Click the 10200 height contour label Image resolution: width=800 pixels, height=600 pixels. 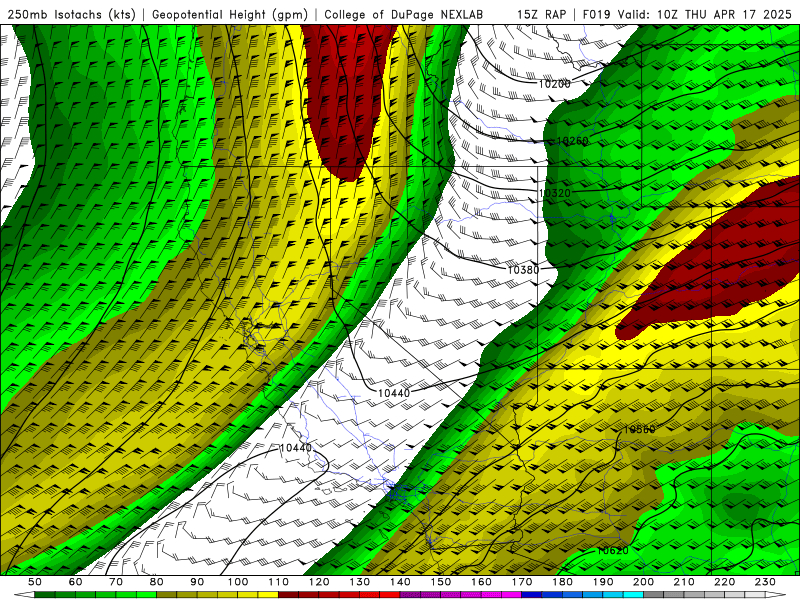tap(555, 84)
